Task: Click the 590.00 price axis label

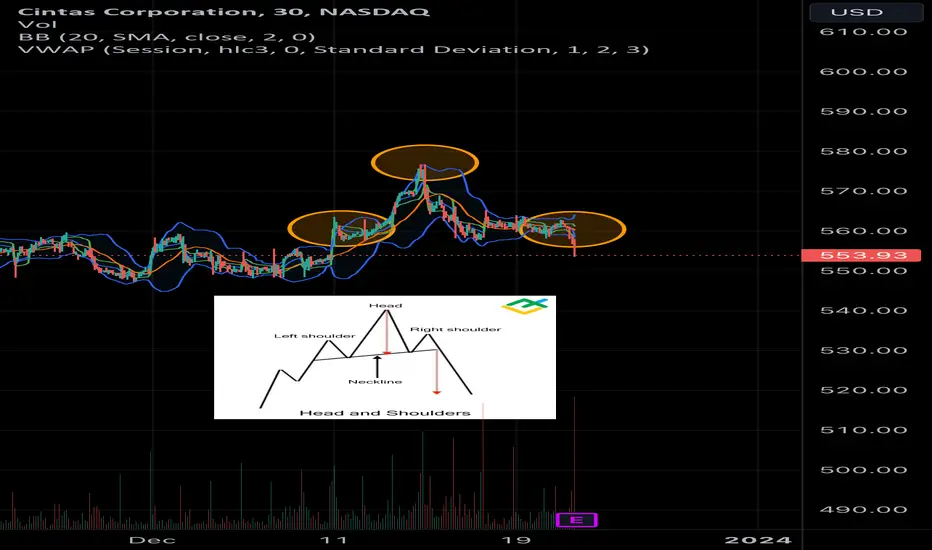Action: (863, 111)
